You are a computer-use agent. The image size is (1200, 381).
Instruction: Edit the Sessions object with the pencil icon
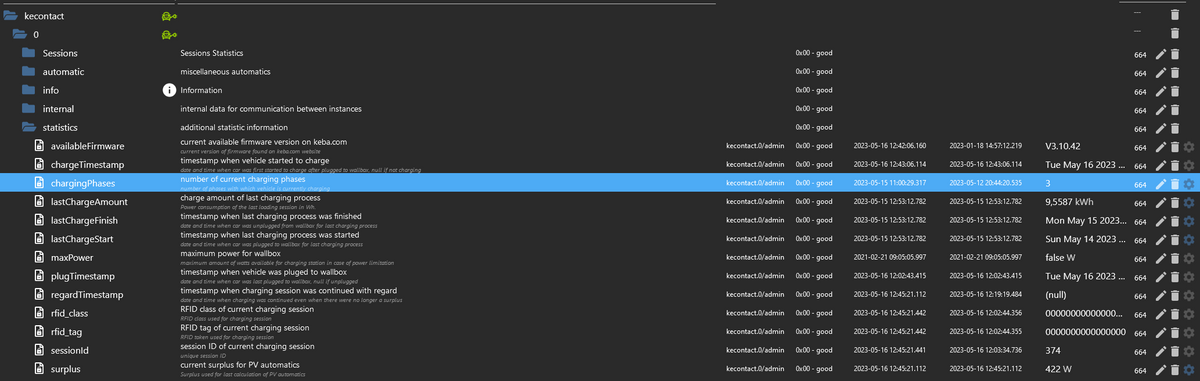[x=1161, y=54]
